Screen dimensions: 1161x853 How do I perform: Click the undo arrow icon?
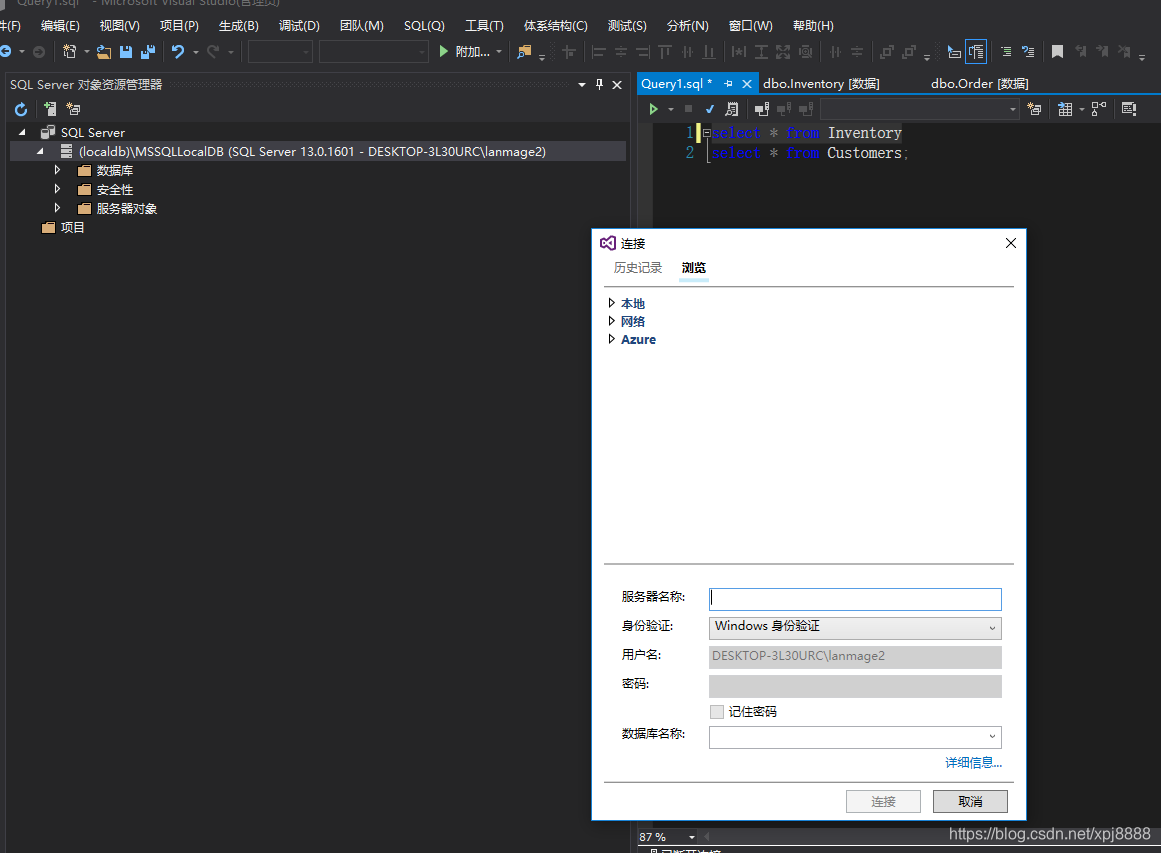[x=178, y=52]
